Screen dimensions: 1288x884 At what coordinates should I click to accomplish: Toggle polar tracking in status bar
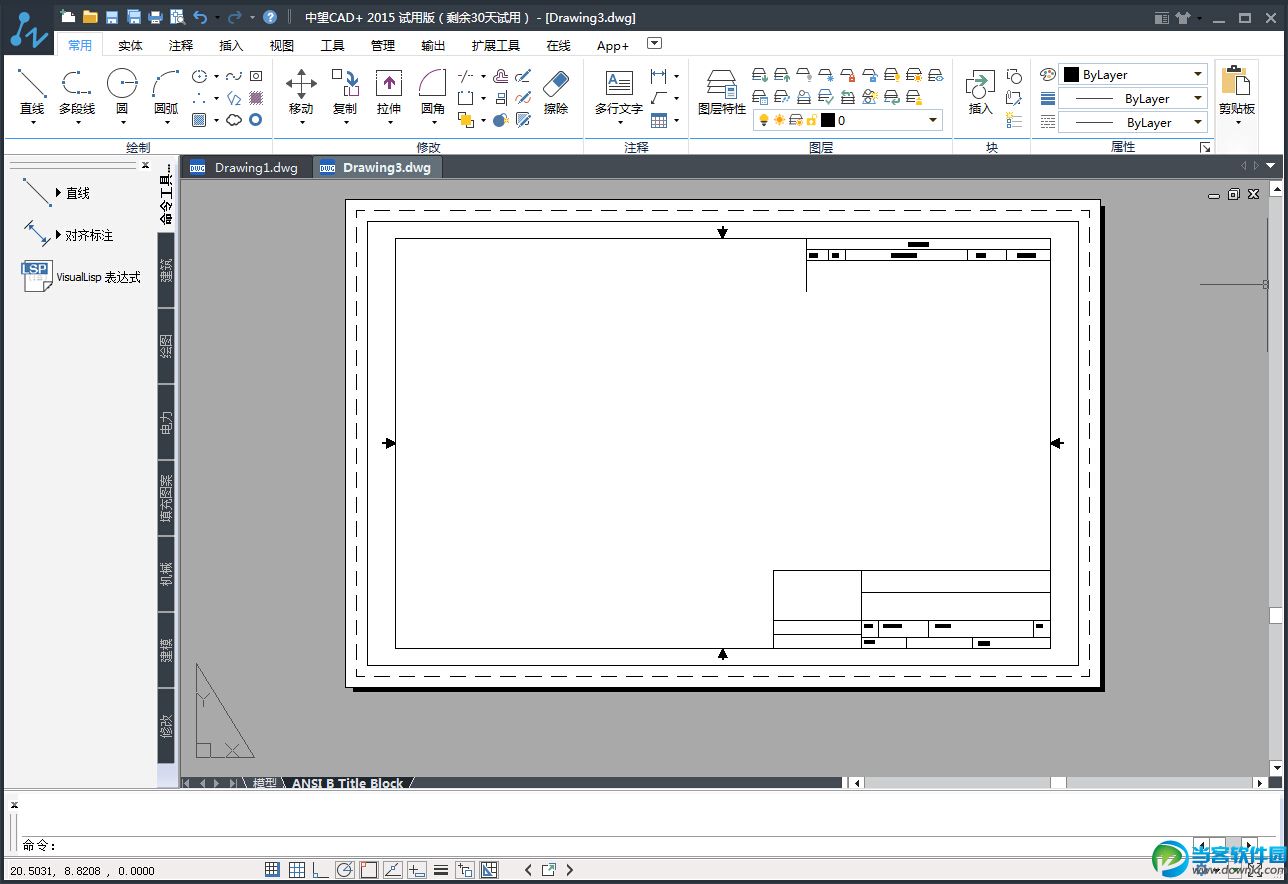click(345, 870)
